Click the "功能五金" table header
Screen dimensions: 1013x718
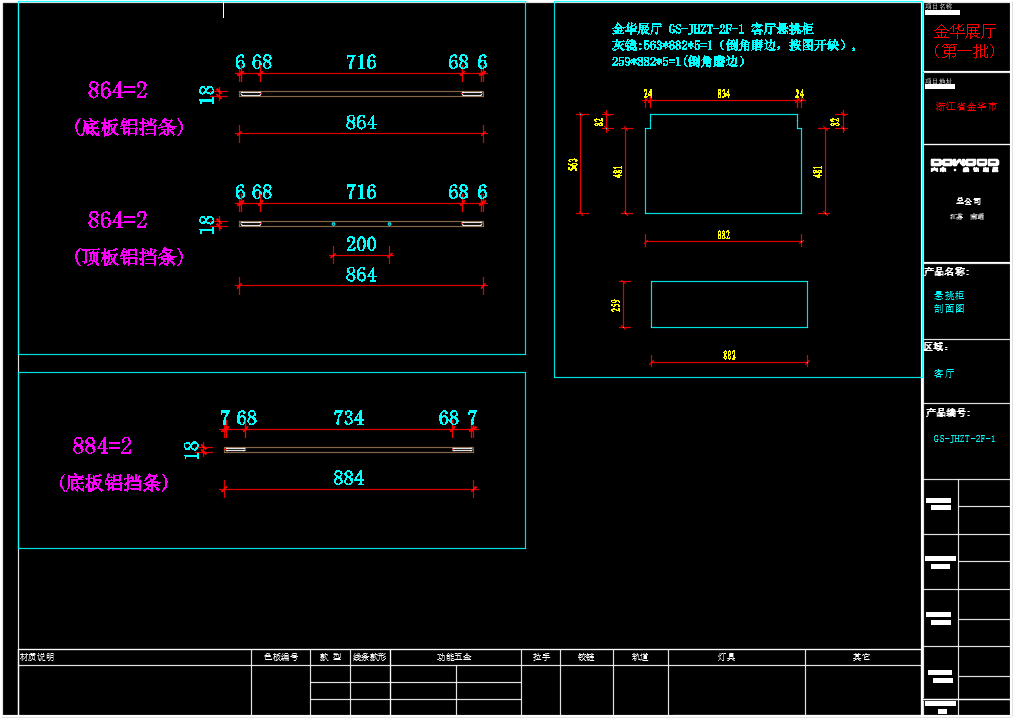coord(454,657)
